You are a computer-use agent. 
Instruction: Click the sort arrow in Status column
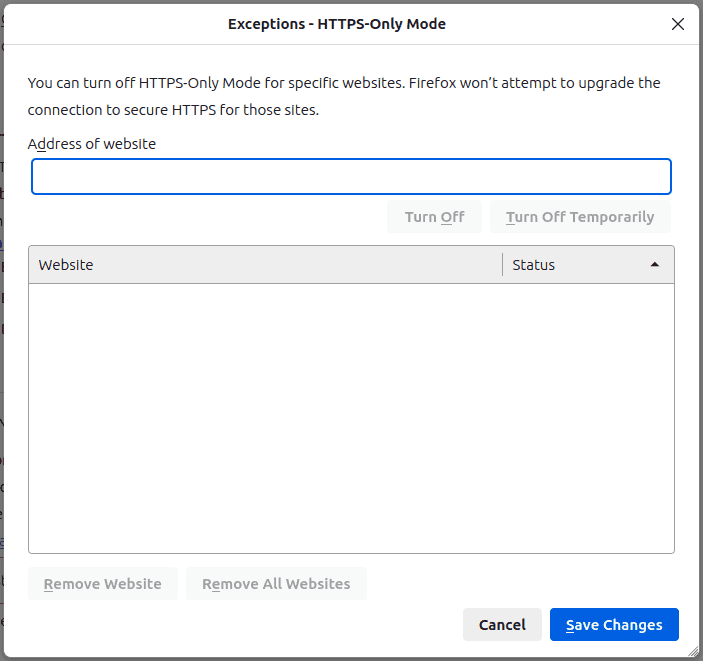click(x=655, y=265)
